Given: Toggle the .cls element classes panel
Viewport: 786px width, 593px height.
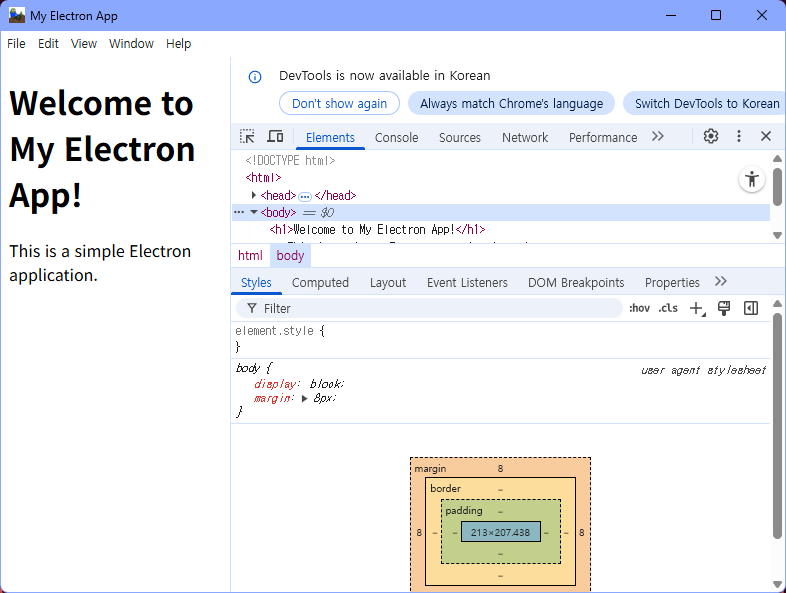Looking at the screenshot, I should point(668,309).
